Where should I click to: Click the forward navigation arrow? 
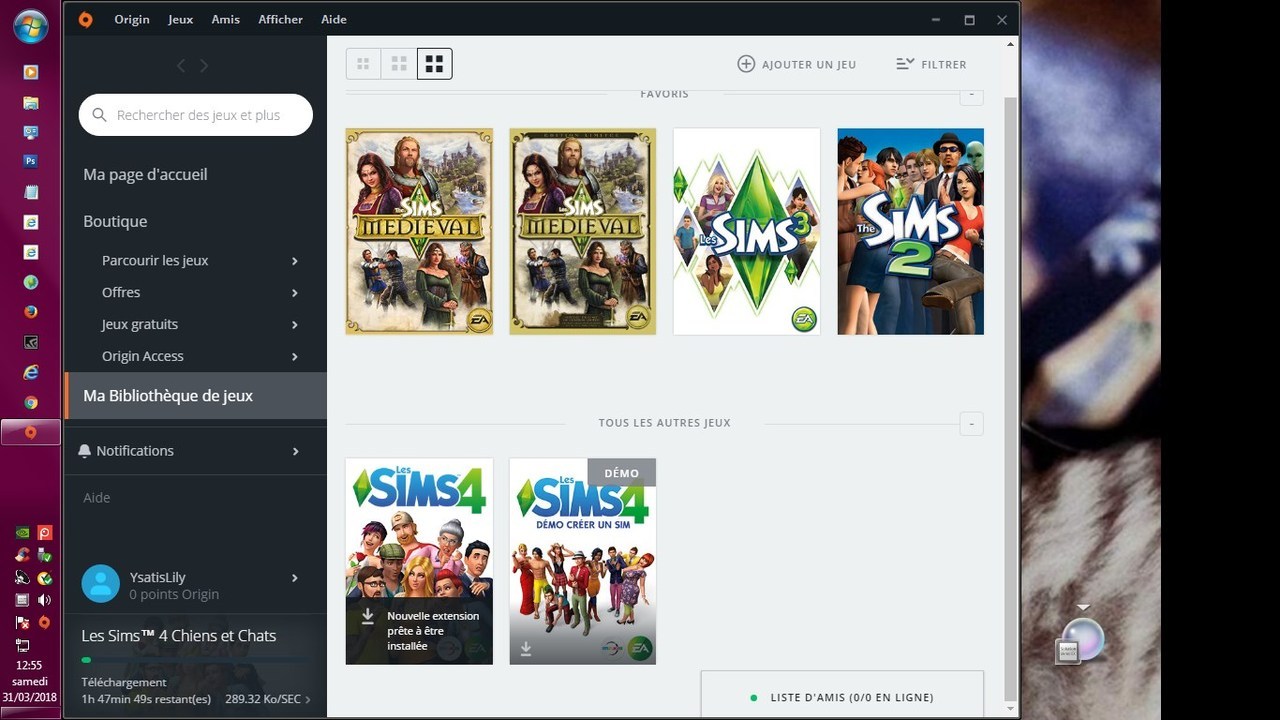click(204, 65)
